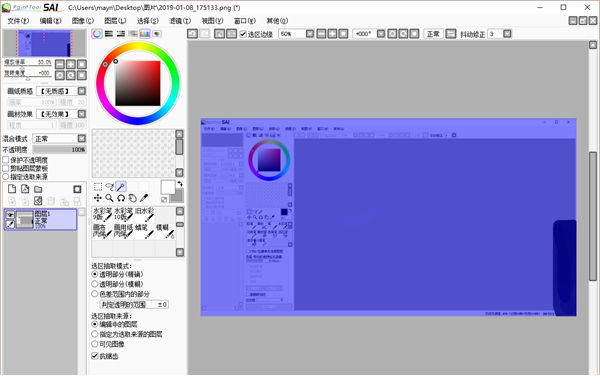
Task: Toggle the 选区边缘 checkbox in the toolbar
Action: 243,34
